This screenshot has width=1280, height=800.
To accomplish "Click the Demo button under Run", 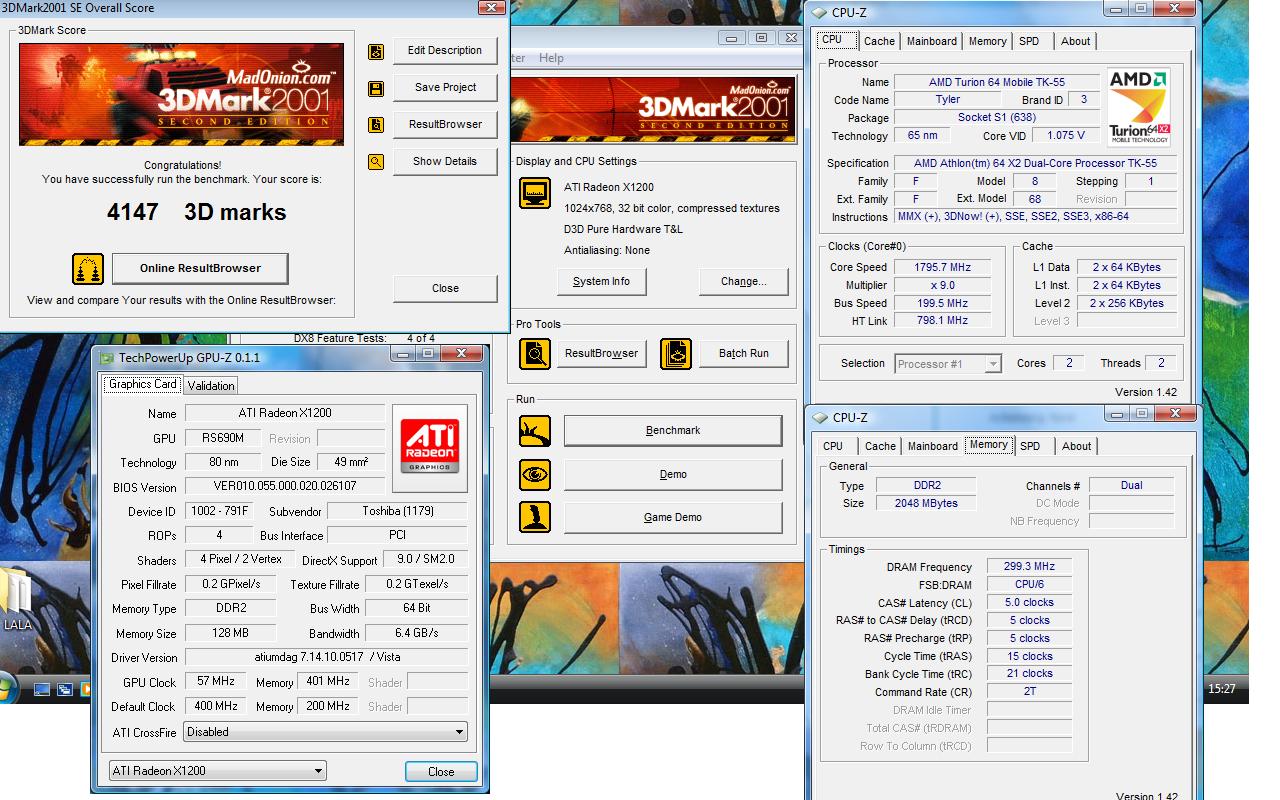I will tap(673, 475).
